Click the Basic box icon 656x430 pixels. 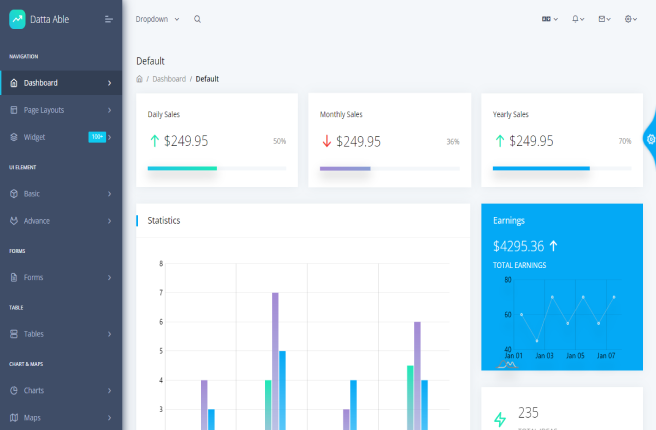(x=14, y=194)
